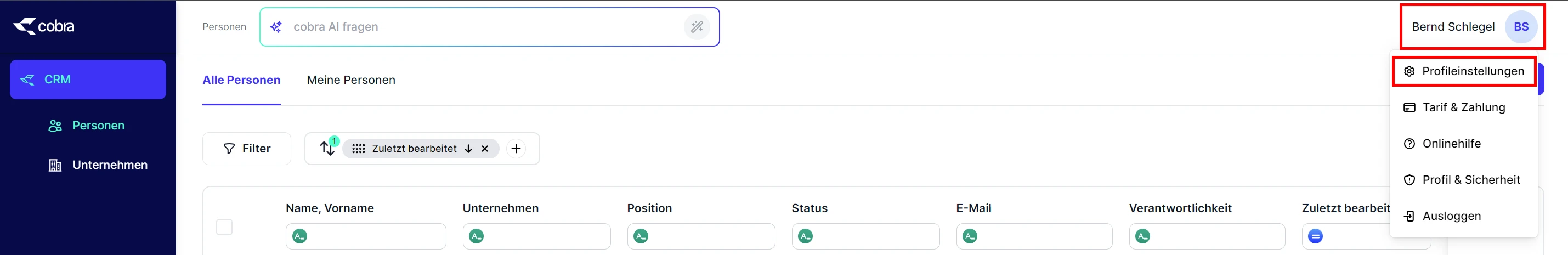
Task: Toggle the select-all checkbox in table header
Action: [224, 227]
